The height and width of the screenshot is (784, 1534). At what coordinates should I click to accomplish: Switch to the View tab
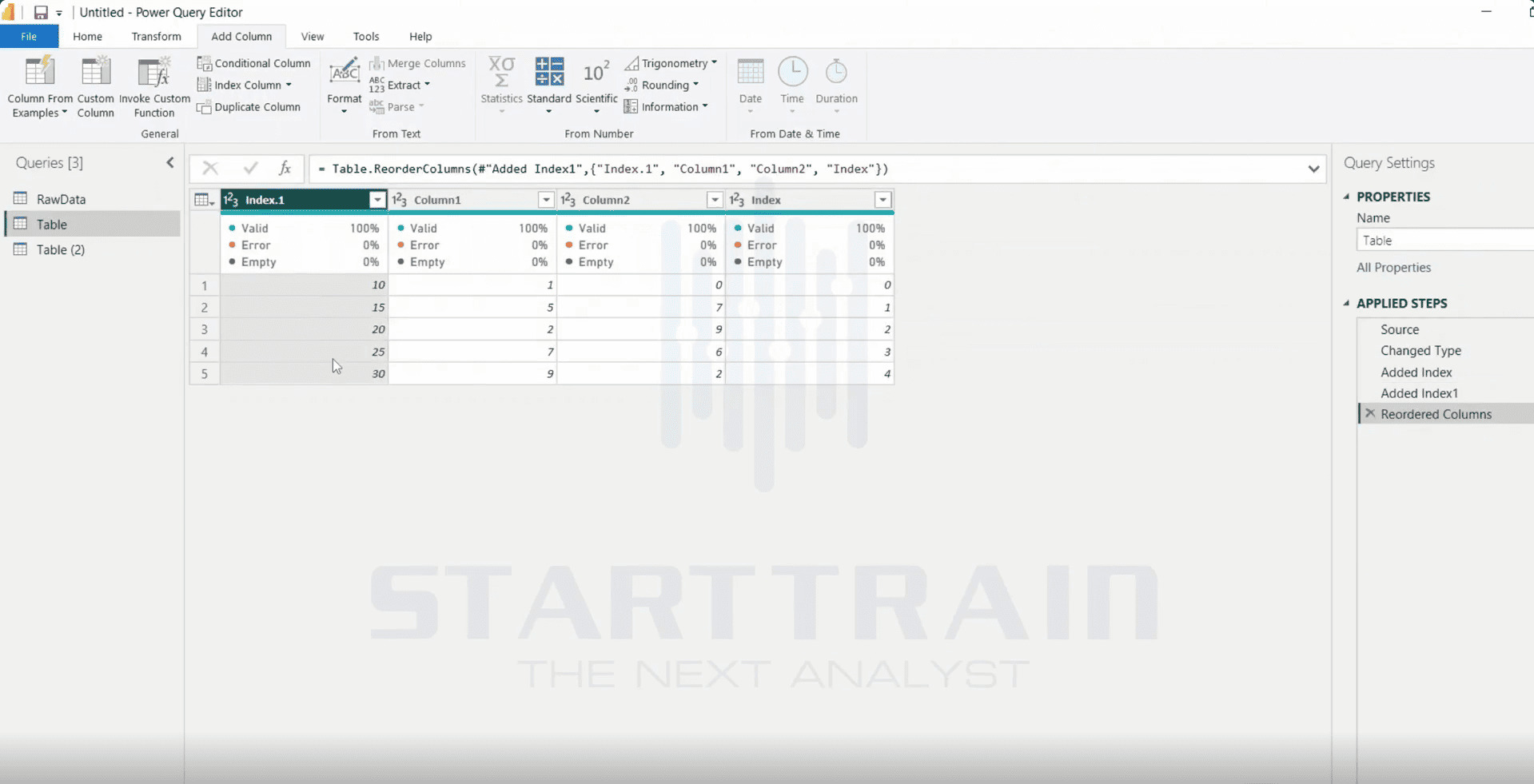tap(313, 37)
